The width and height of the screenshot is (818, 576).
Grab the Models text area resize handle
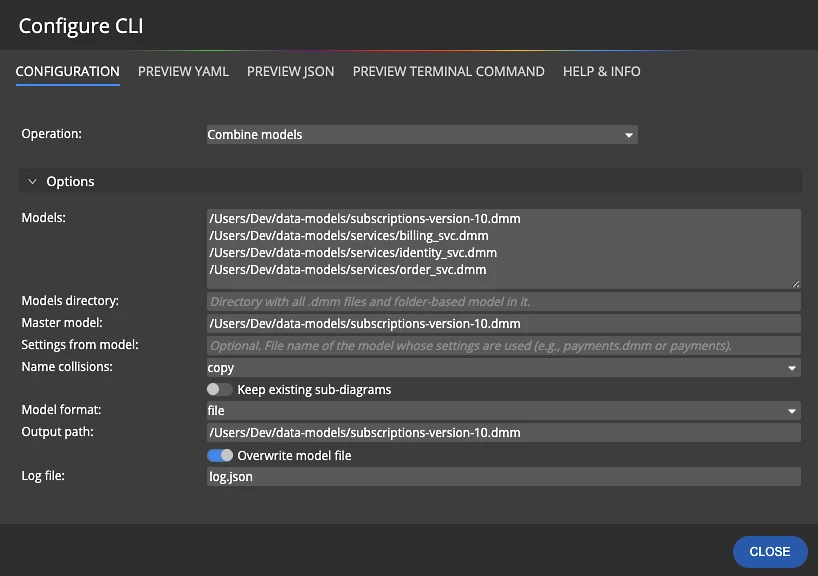tap(796, 284)
